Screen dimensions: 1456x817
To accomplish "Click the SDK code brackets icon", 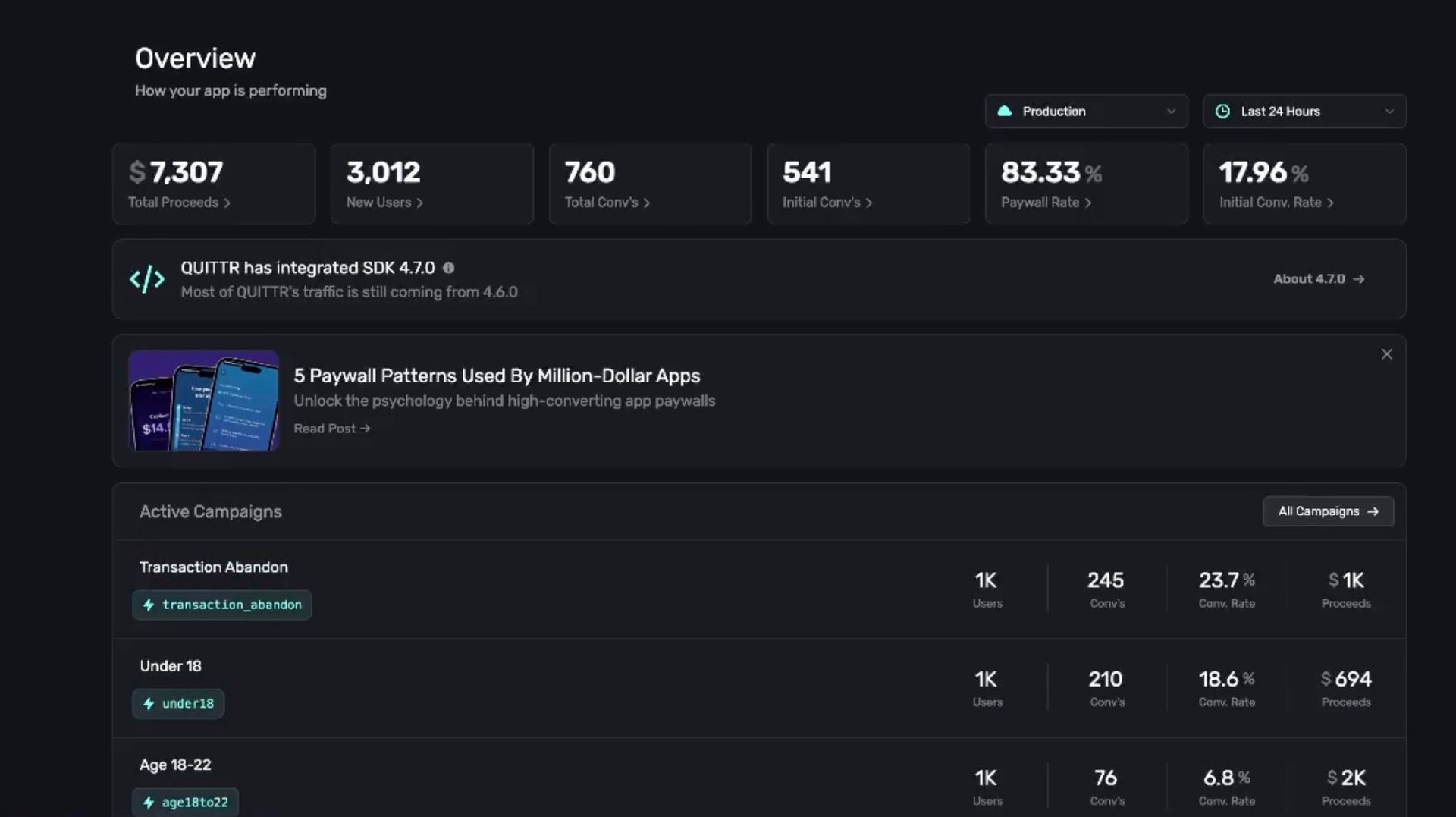I will coord(147,279).
